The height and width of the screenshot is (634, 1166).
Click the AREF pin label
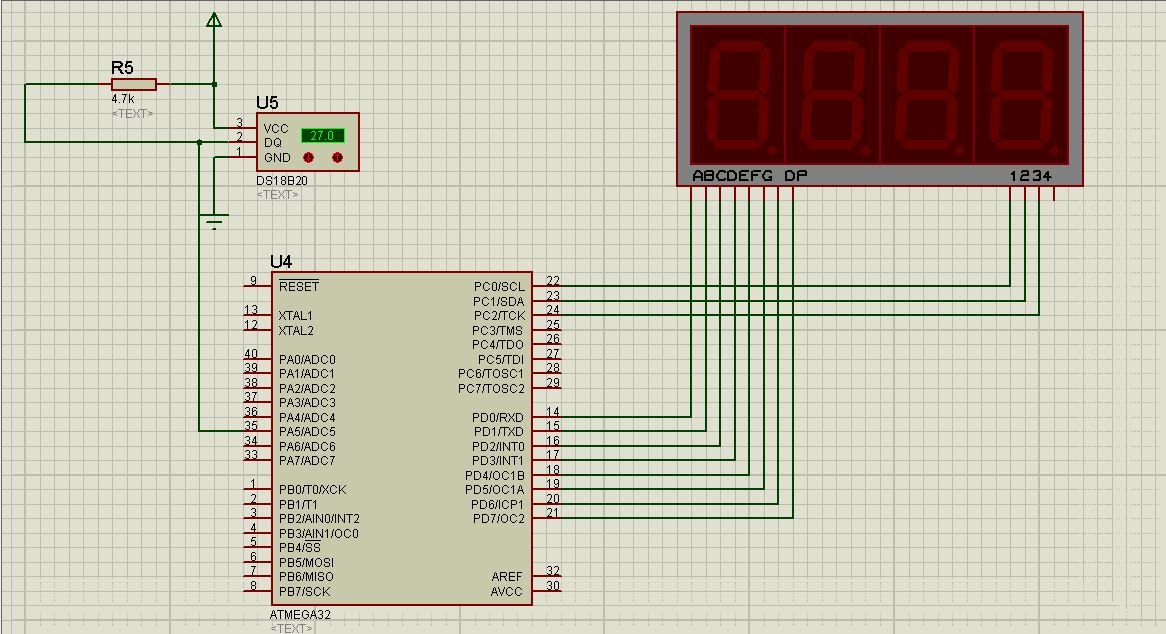pos(506,577)
